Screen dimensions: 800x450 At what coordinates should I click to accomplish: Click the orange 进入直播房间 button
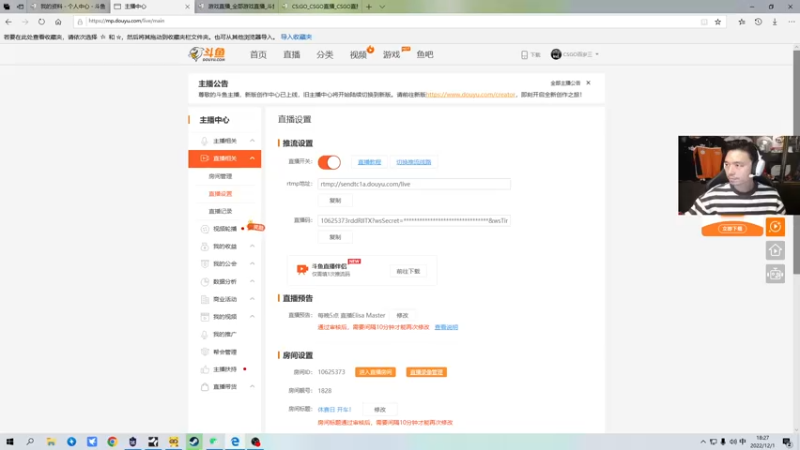376,372
